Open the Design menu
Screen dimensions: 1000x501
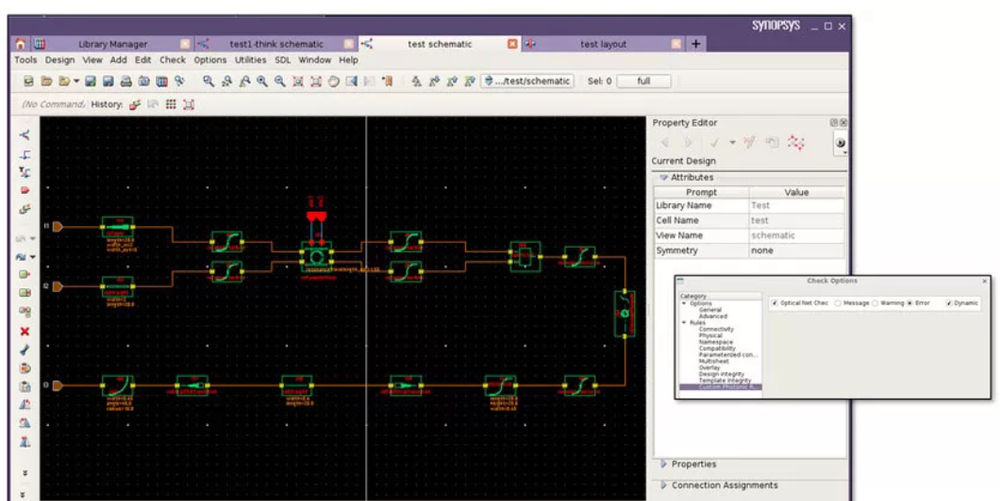[x=60, y=60]
